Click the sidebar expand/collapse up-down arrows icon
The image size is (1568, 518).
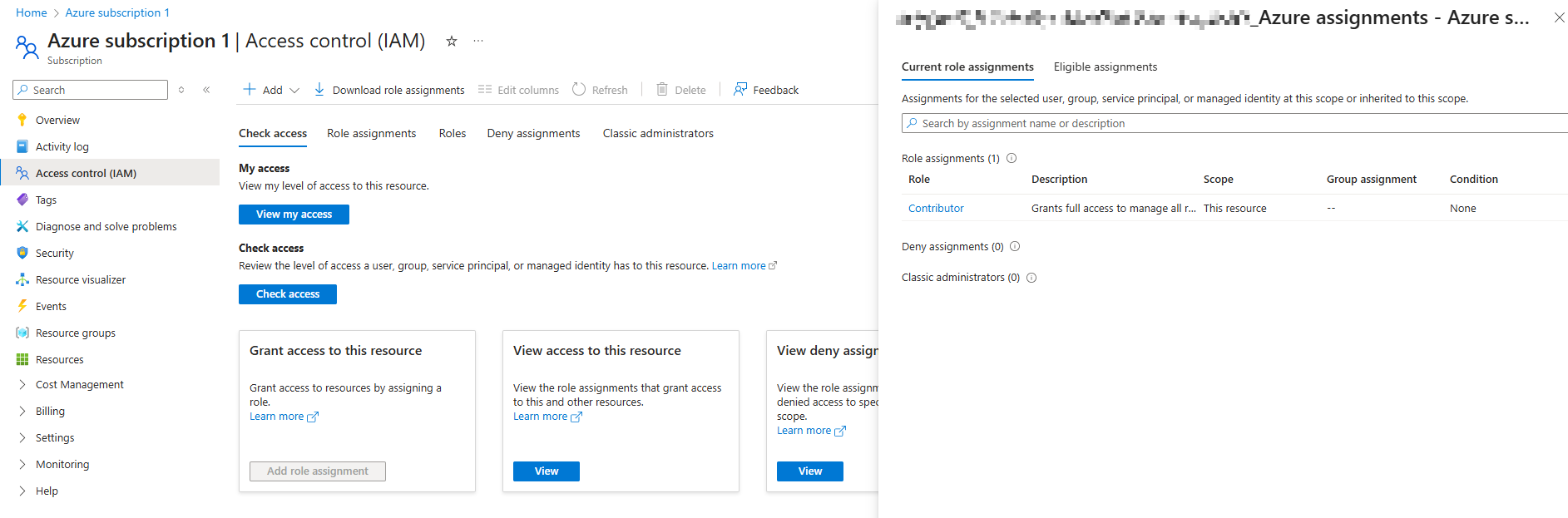181,90
